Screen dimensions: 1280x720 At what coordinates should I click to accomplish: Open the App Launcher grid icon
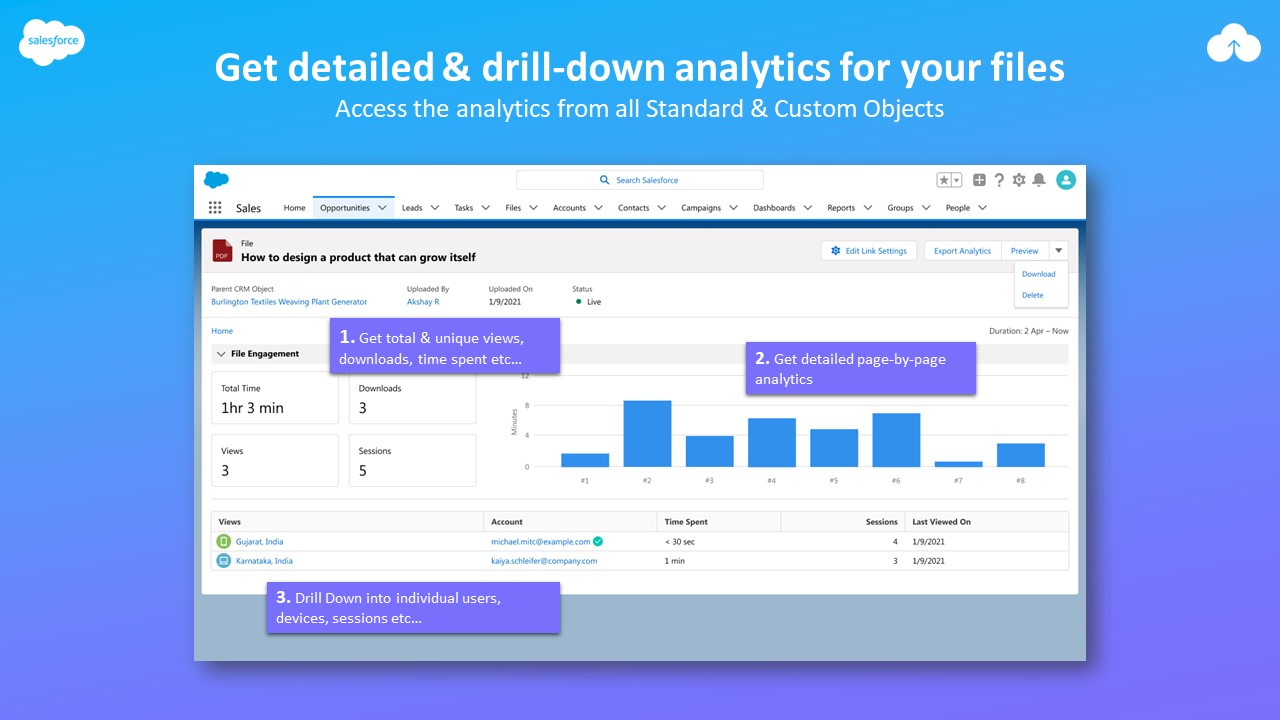215,208
